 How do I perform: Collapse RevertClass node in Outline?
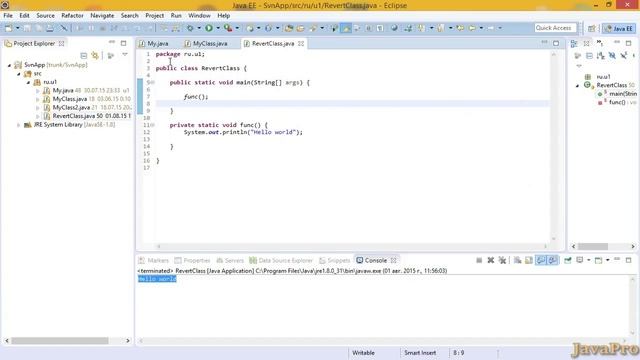[578, 86]
